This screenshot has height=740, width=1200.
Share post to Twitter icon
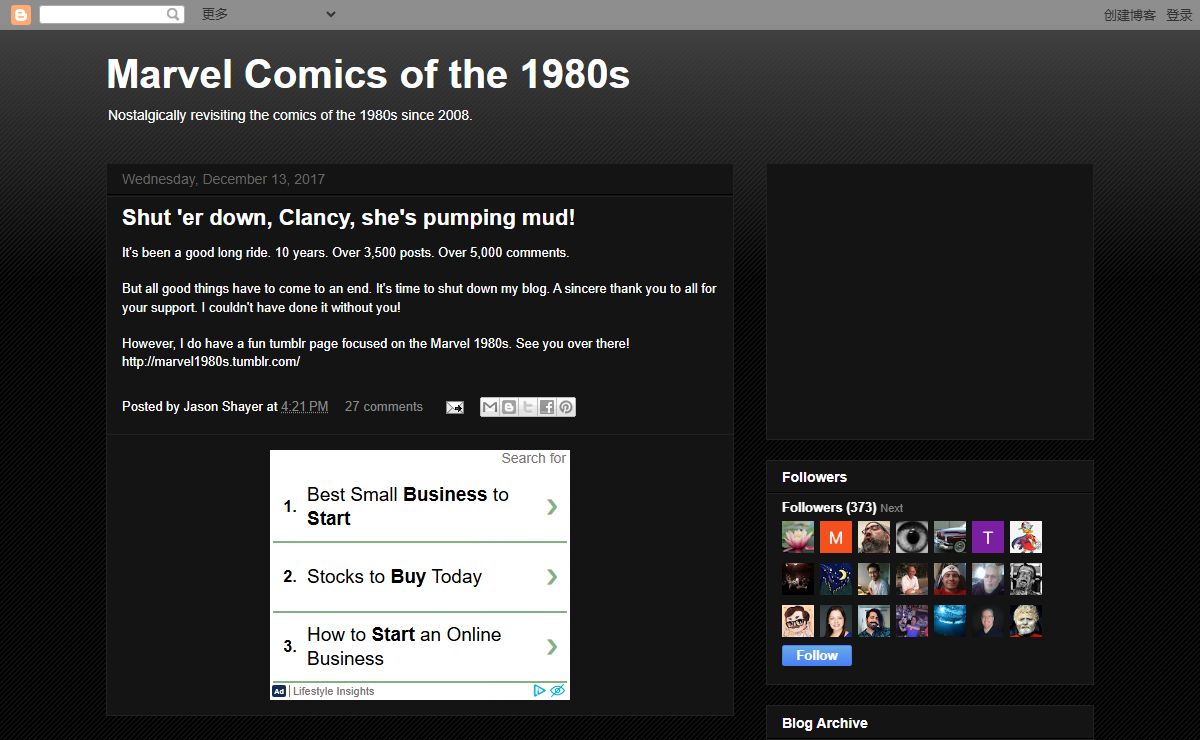528,407
